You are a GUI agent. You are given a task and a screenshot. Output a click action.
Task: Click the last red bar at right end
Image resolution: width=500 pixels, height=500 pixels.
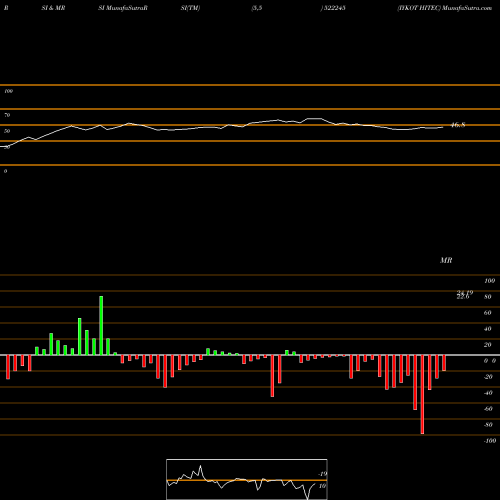click(x=444, y=363)
